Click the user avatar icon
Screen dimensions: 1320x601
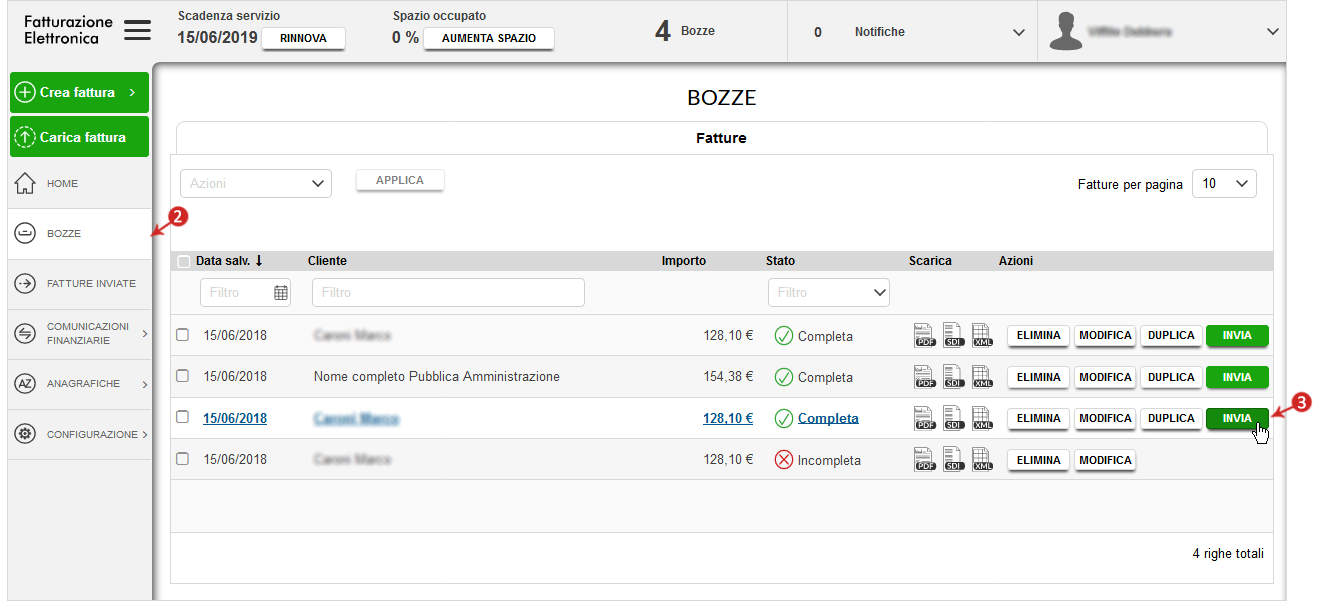[x=1066, y=32]
